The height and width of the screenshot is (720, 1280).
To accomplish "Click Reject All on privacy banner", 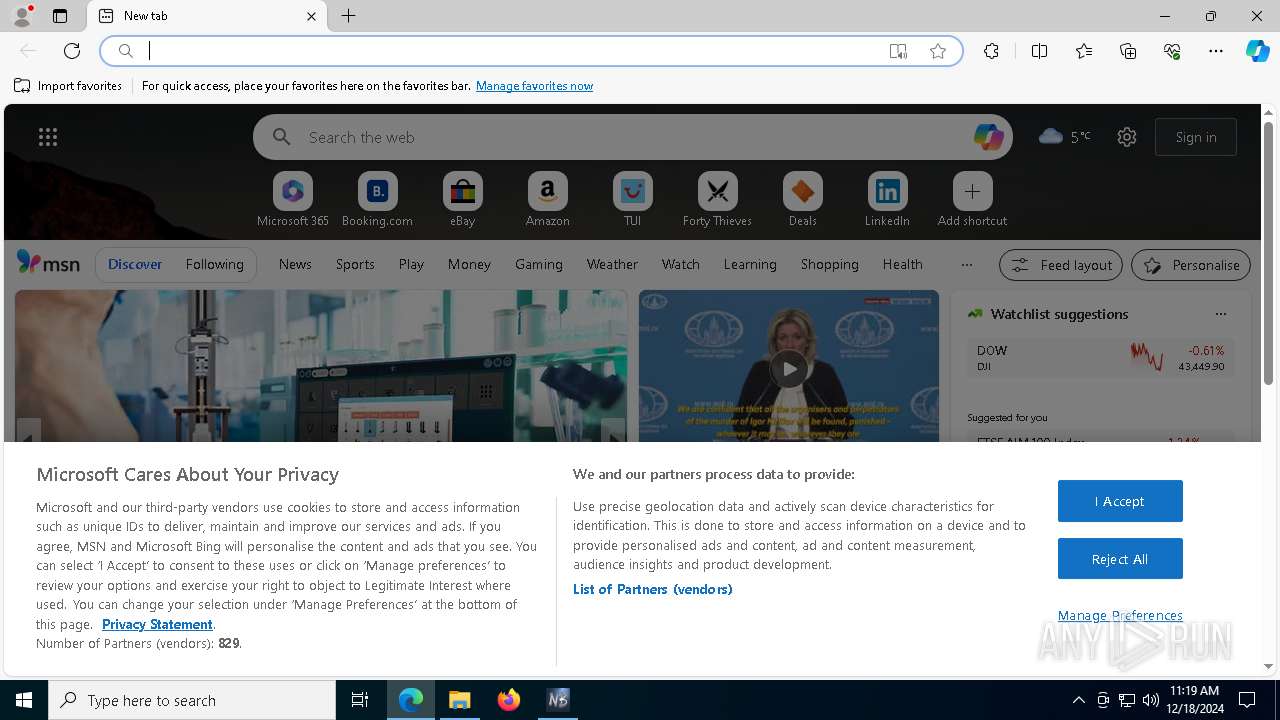I will pyautogui.click(x=1120, y=559).
